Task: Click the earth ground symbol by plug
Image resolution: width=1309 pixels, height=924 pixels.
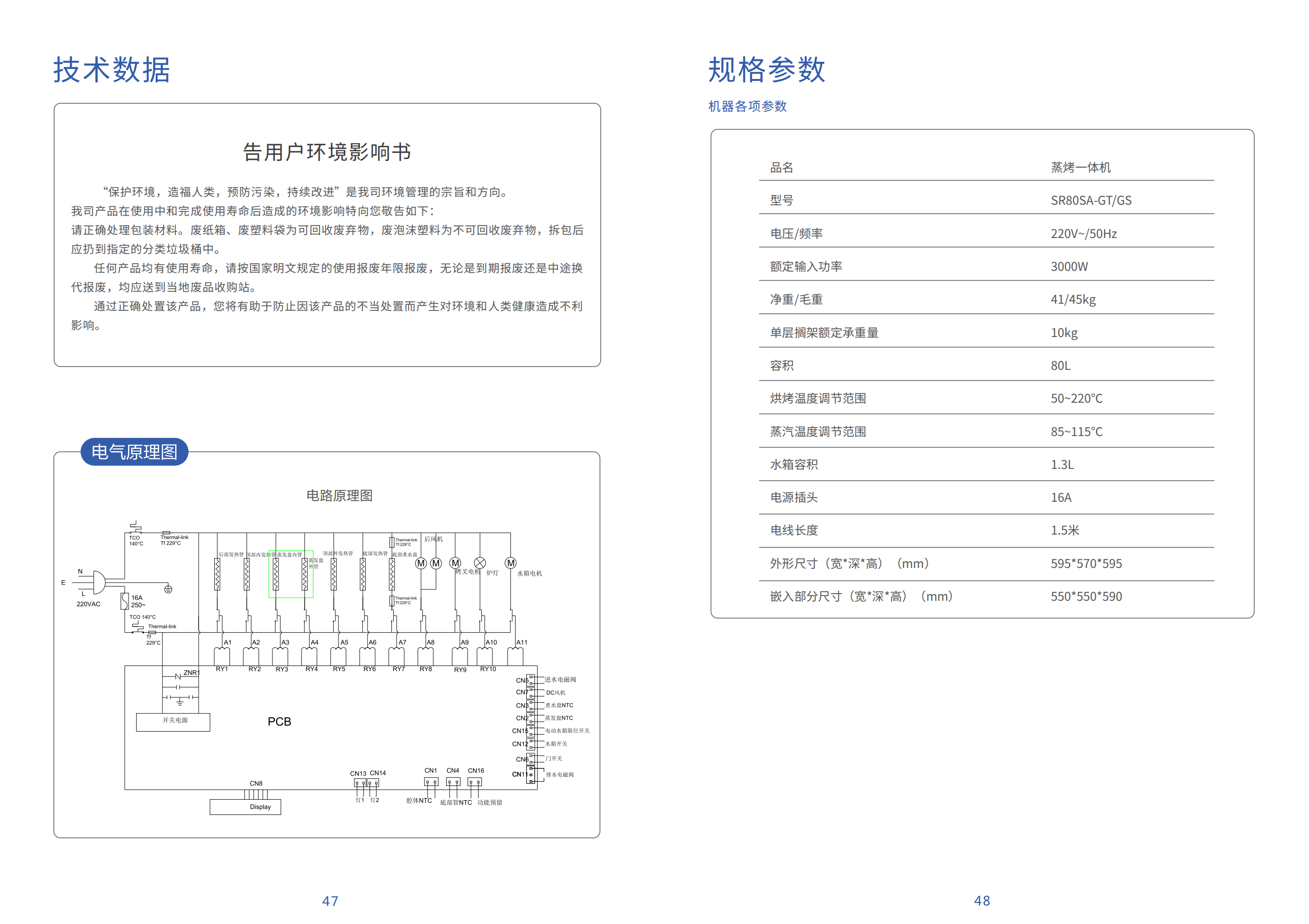Action: [x=168, y=589]
